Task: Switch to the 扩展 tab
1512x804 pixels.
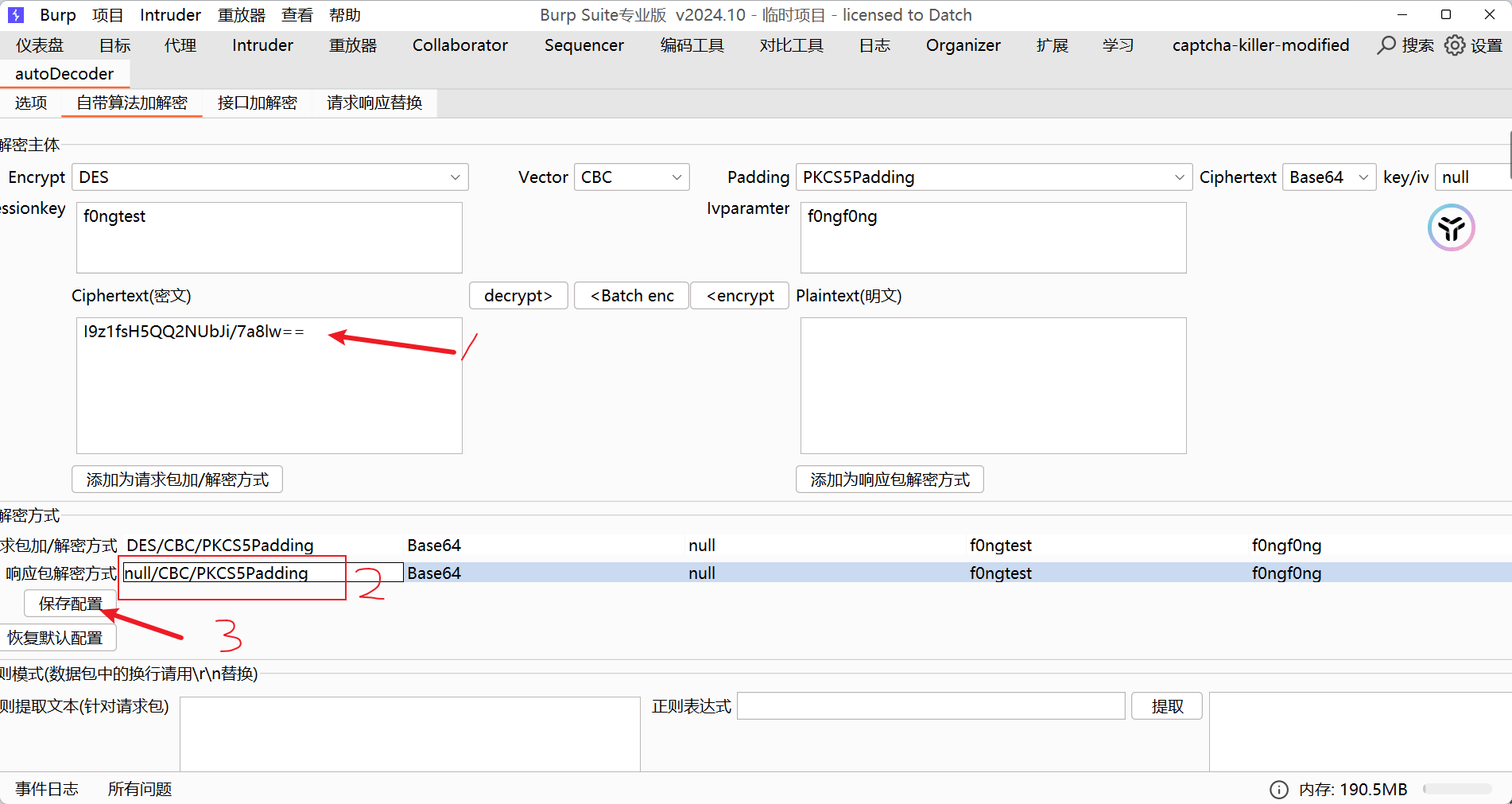Action: point(1053,45)
